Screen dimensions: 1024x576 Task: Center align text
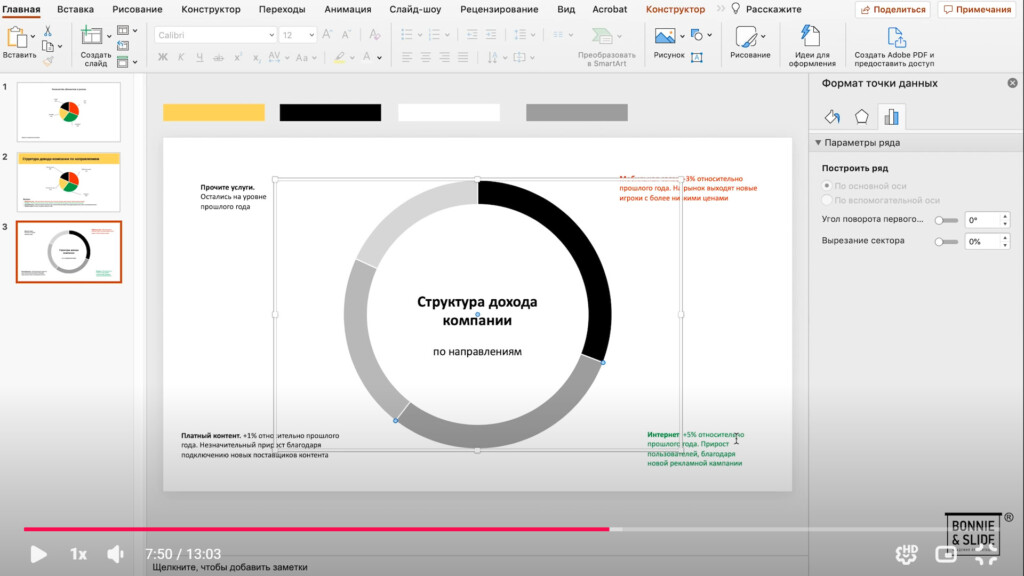point(426,57)
